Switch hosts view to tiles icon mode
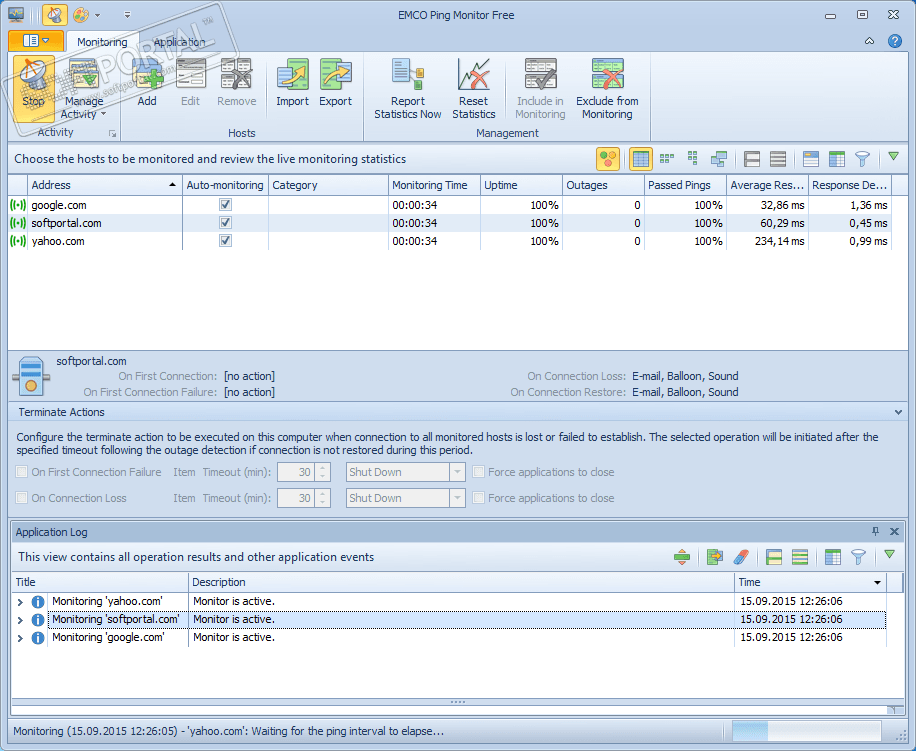 [667, 159]
